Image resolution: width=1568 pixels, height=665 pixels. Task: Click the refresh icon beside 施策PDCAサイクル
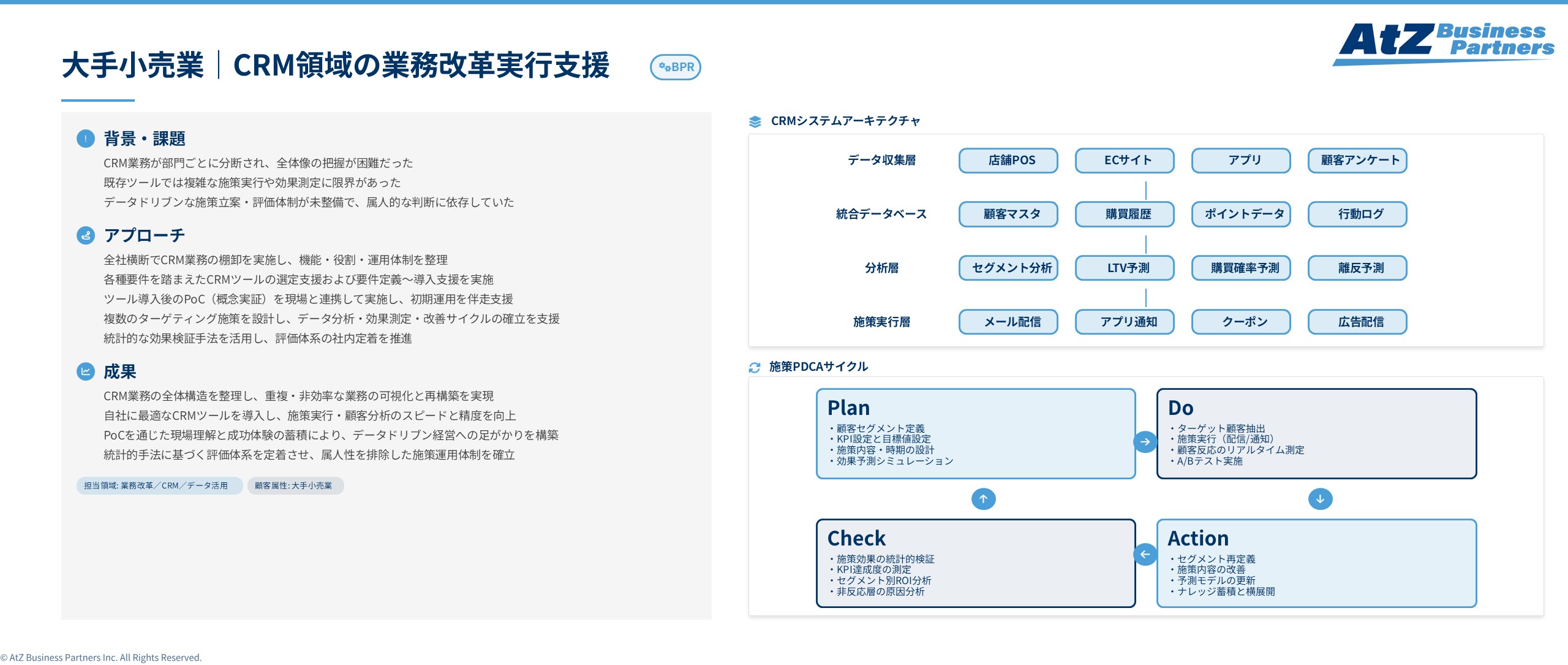coord(755,367)
